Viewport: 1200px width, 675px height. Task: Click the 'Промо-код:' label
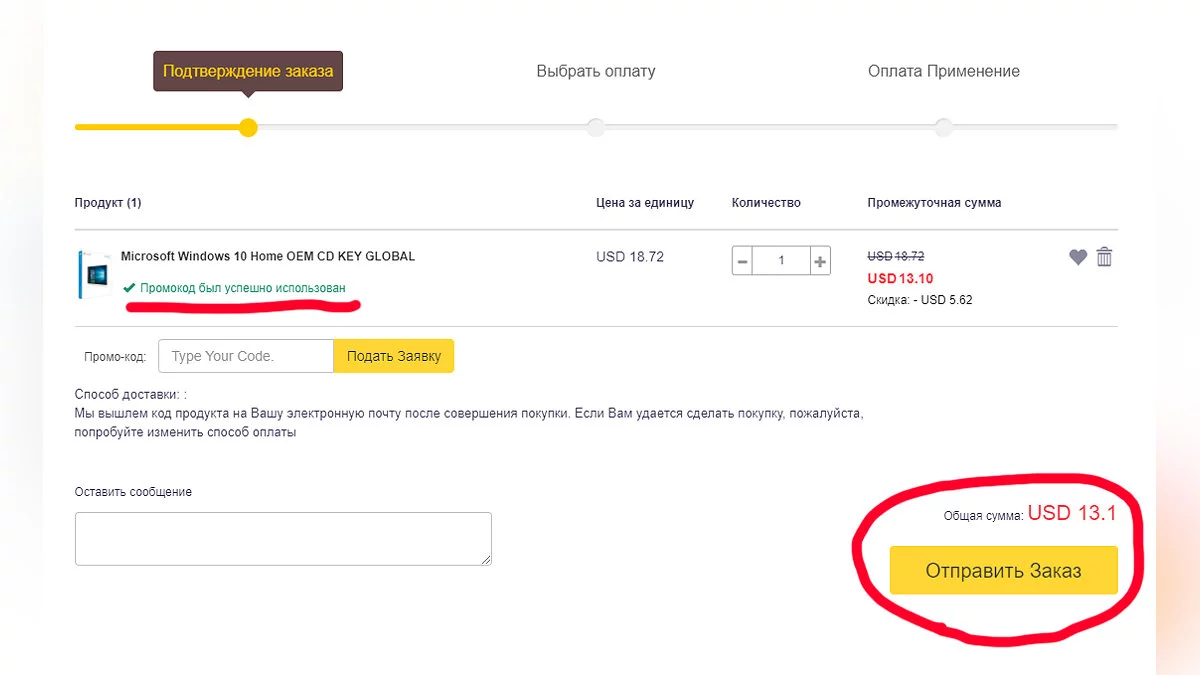[116, 357]
